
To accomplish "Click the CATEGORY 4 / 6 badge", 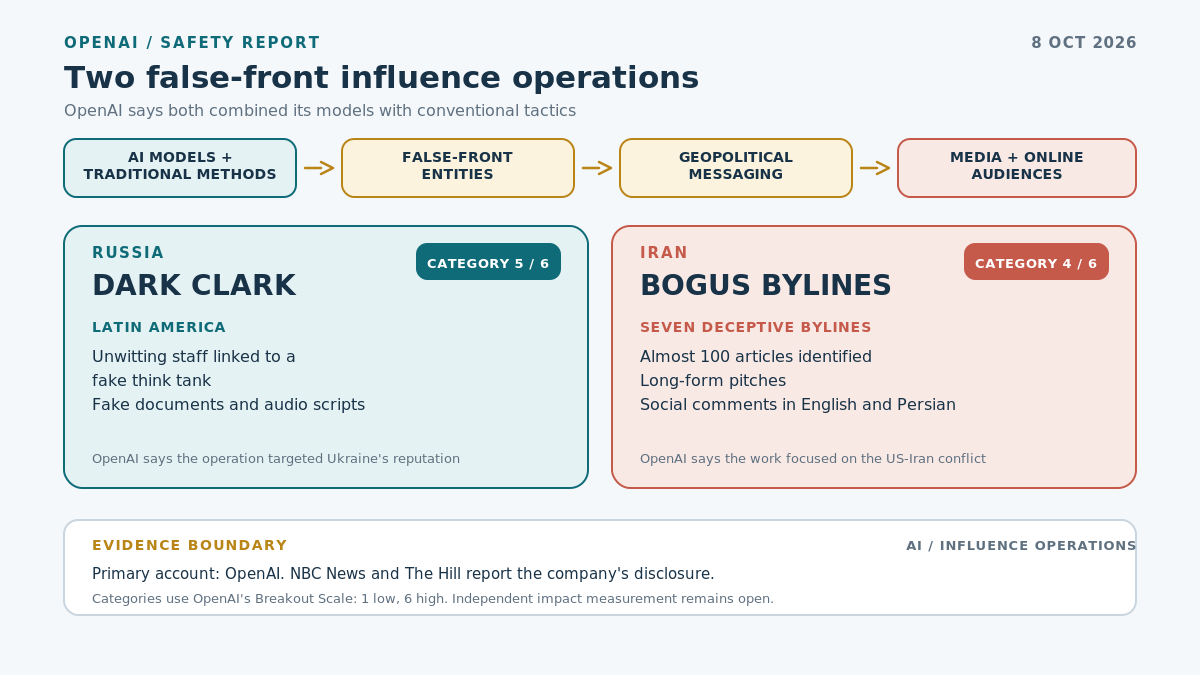I will [1036, 262].
